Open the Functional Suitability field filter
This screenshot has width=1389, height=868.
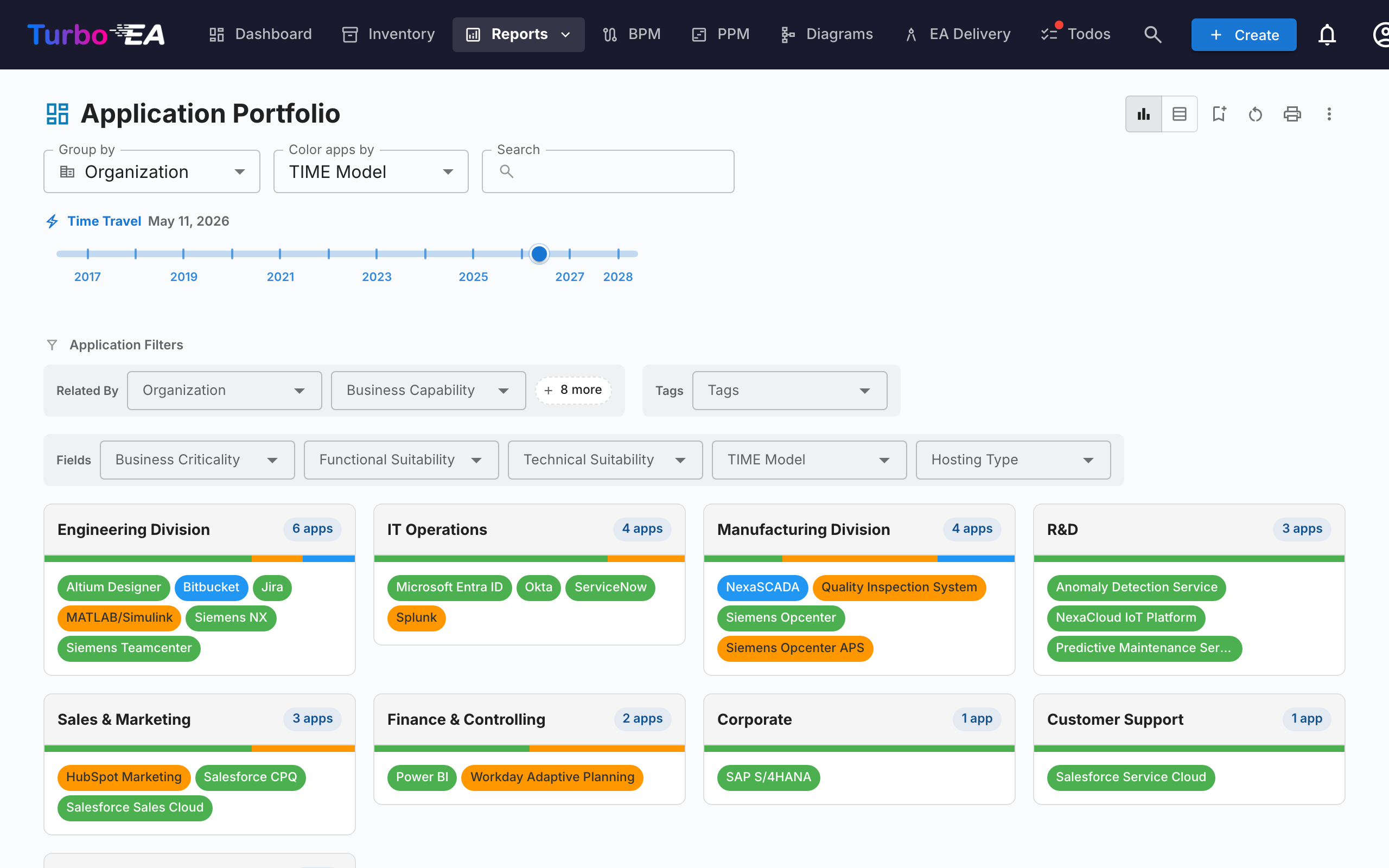(401, 460)
